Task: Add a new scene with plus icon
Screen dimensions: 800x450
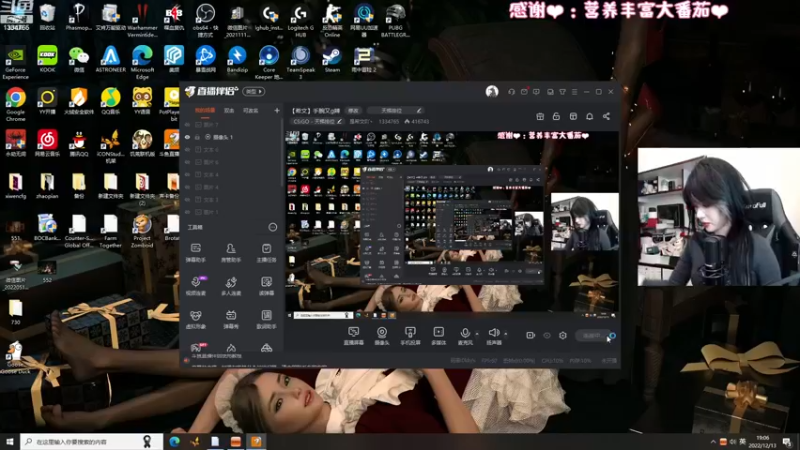Action: [277, 110]
